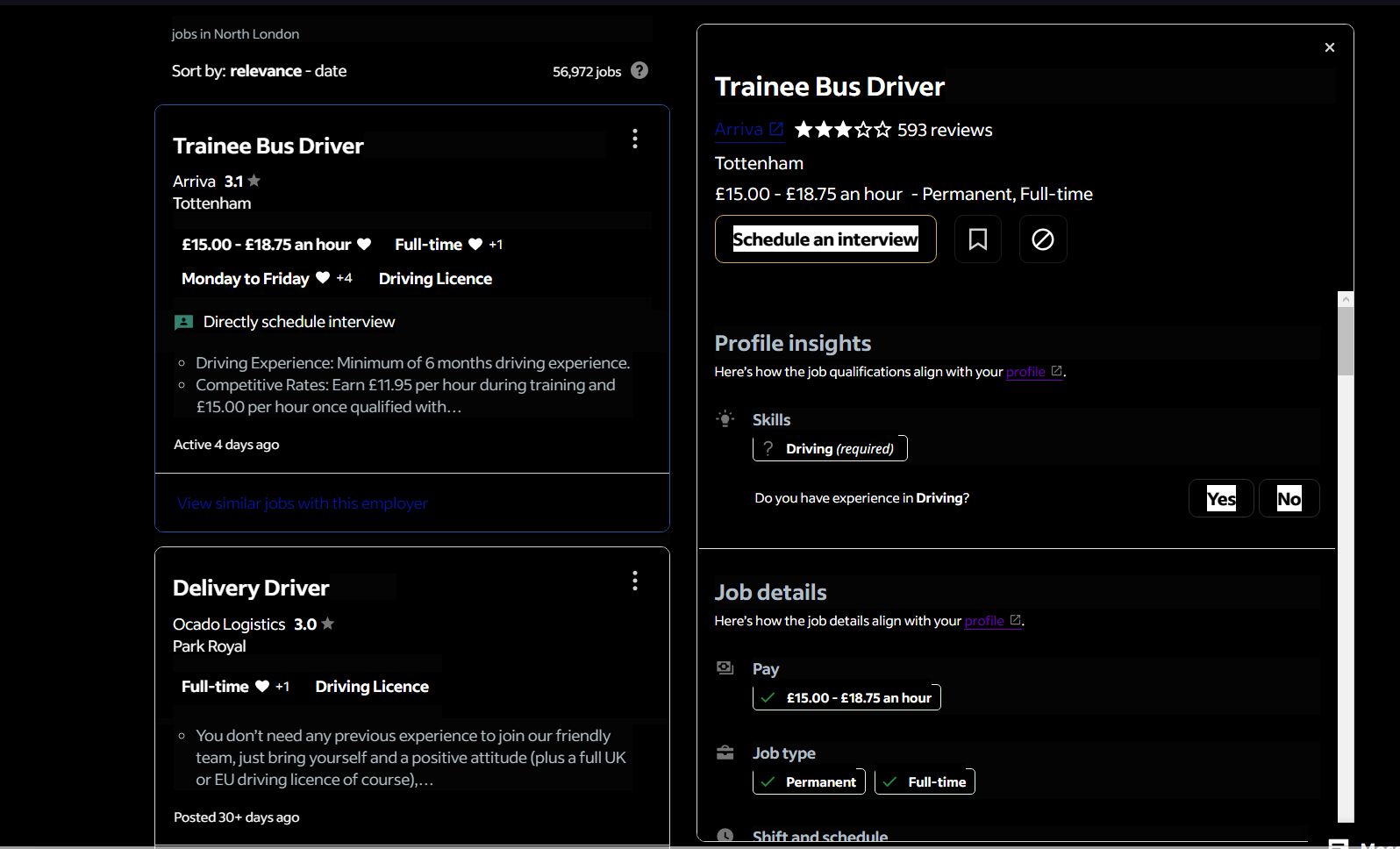The height and width of the screenshot is (849, 1400).
Task: Click the heart next to Full-time on Arriva card
Action: click(475, 245)
